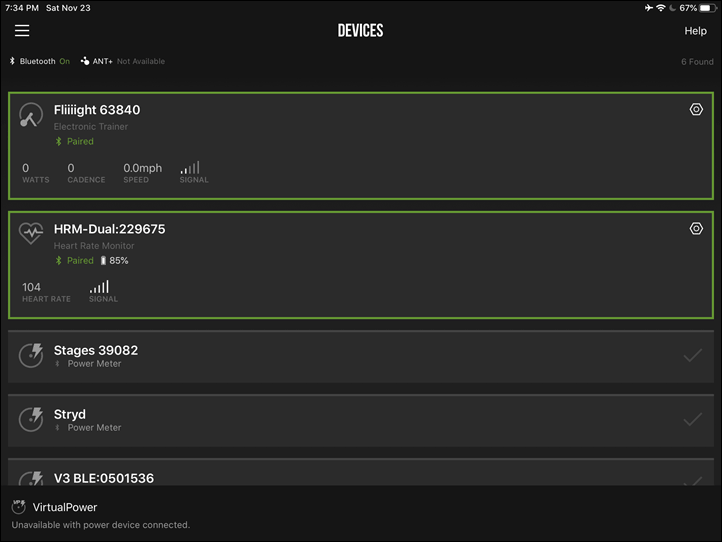Toggle pairing checkmark for Stryd
722x542 pixels.
pyautogui.click(x=693, y=420)
